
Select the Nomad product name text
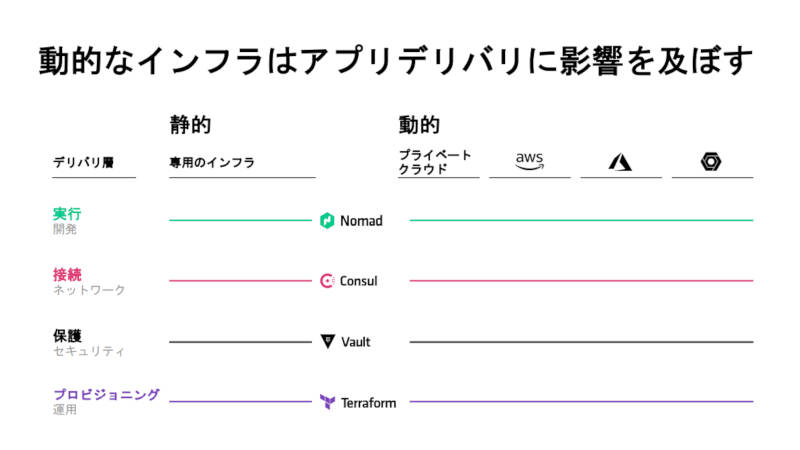(x=361, y=221)
